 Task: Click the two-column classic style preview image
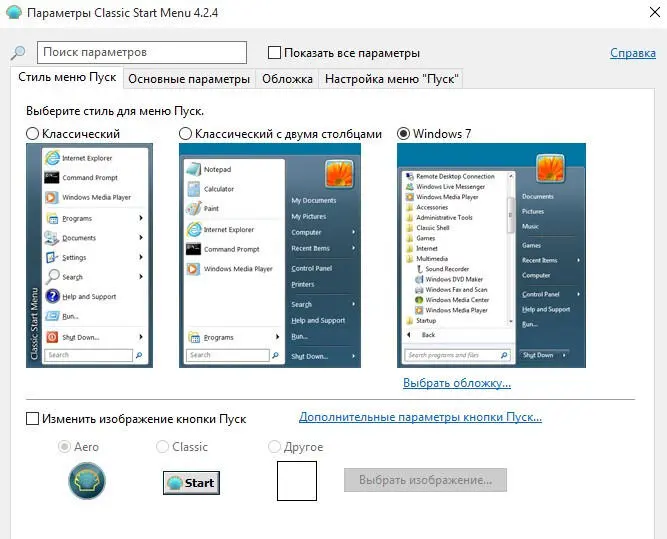[270, 255]
